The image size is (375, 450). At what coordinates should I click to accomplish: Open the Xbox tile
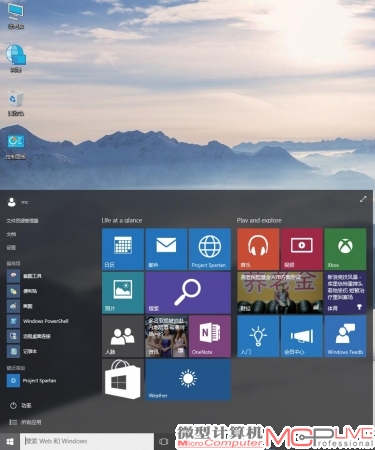(x=345, y=249)
